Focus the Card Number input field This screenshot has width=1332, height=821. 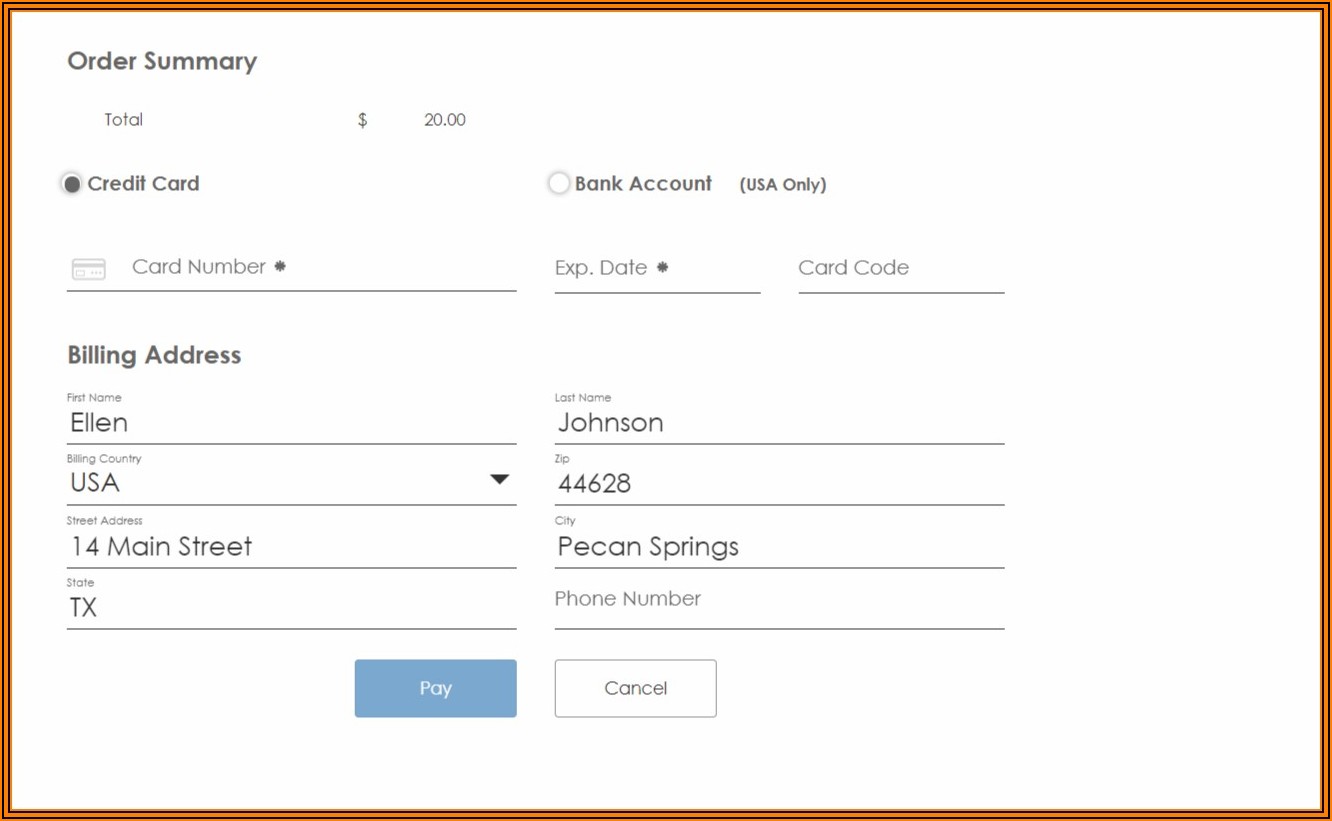click(x=320, y=268)
